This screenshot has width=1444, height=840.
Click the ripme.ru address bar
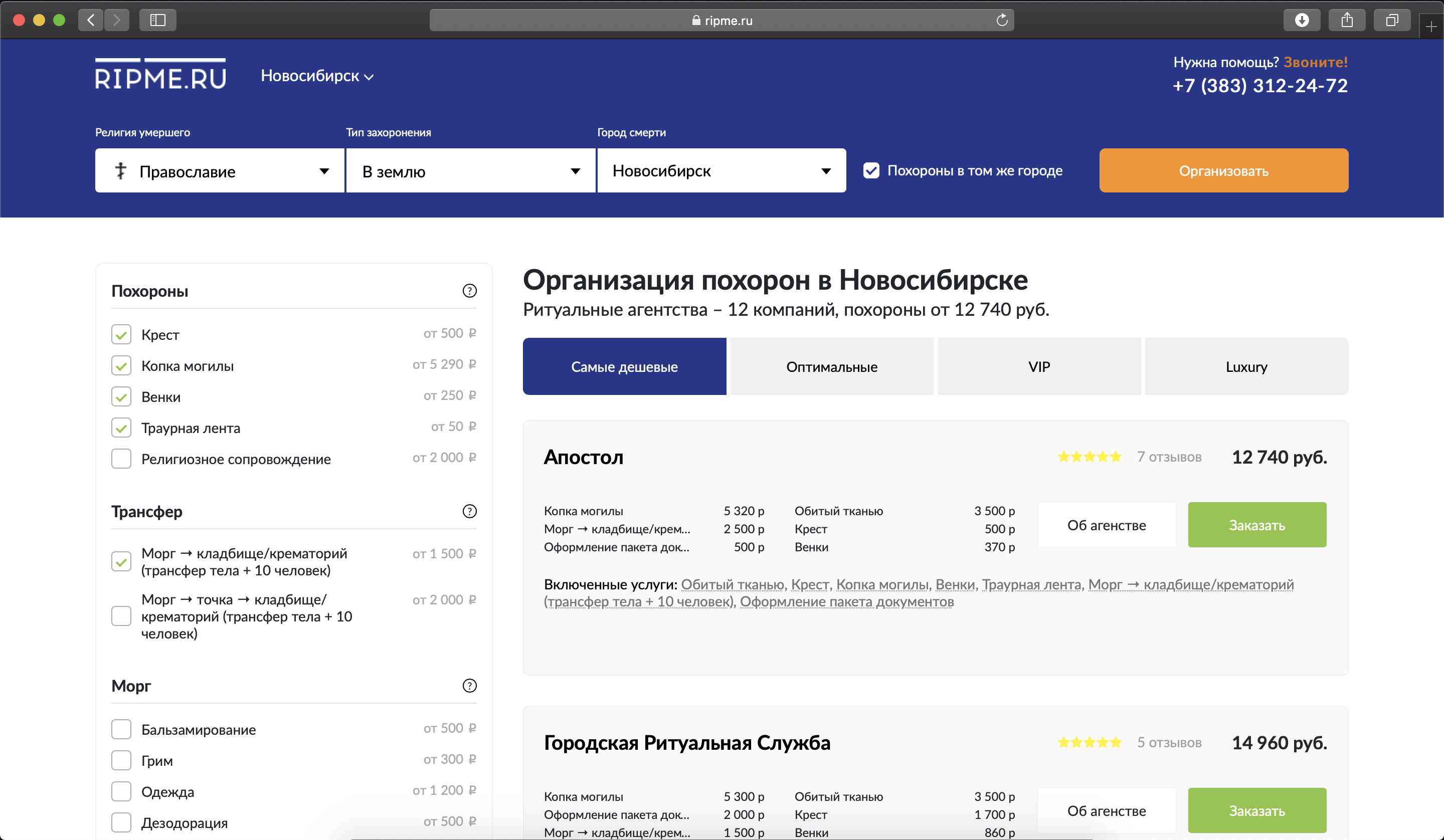point(721,20)
